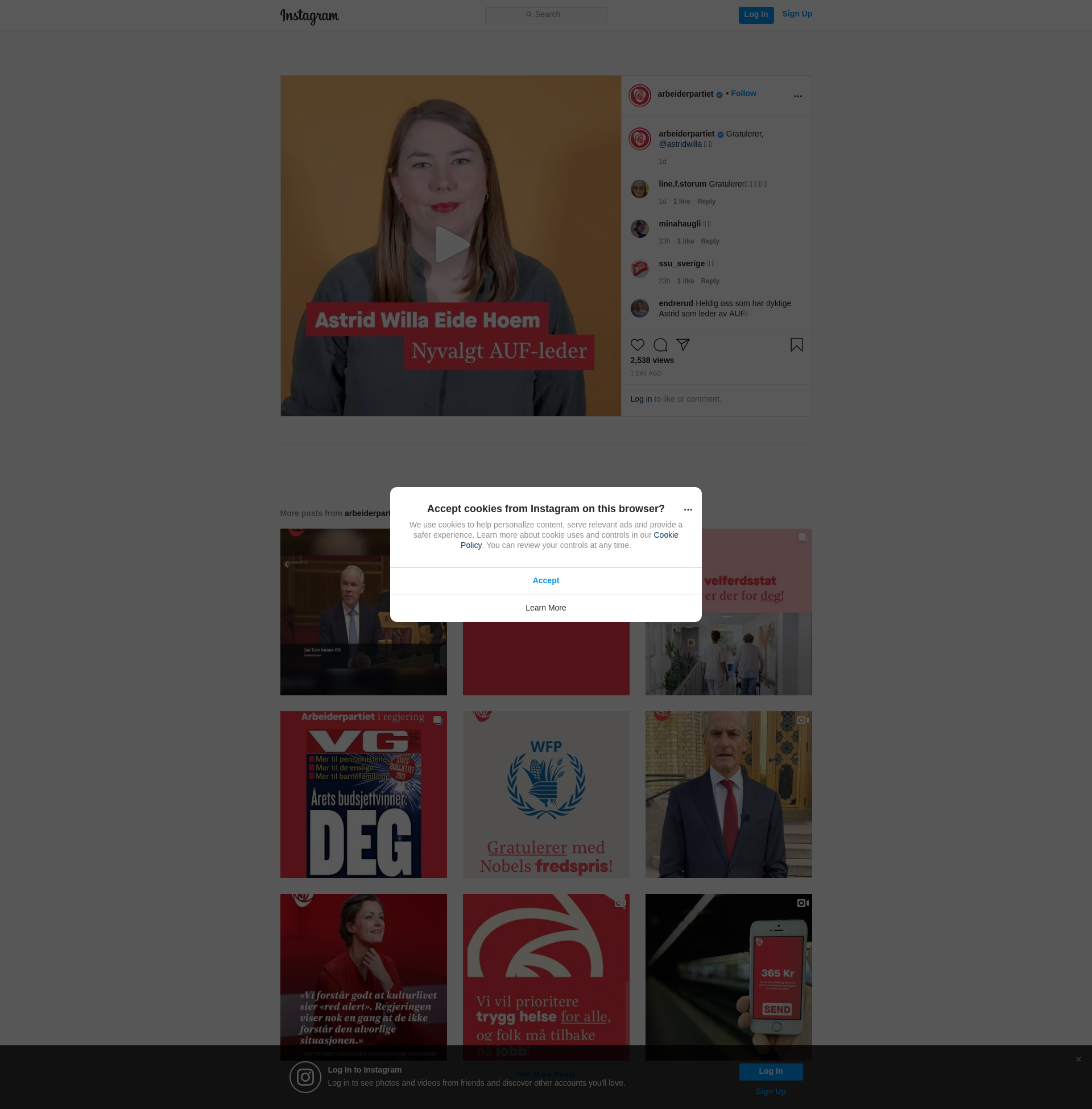The height and width of the screenshot is (1109, 1092).
Task: Open post options three-dot menu
Action: (797, 96)
